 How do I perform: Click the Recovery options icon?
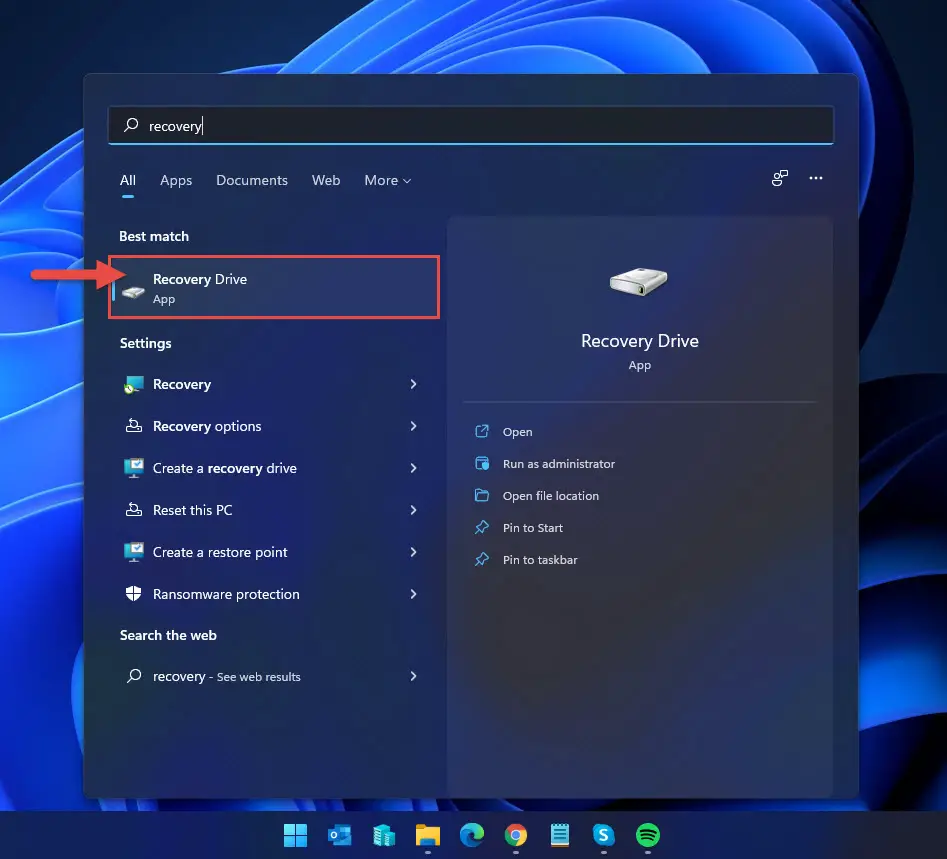(133, 426)
